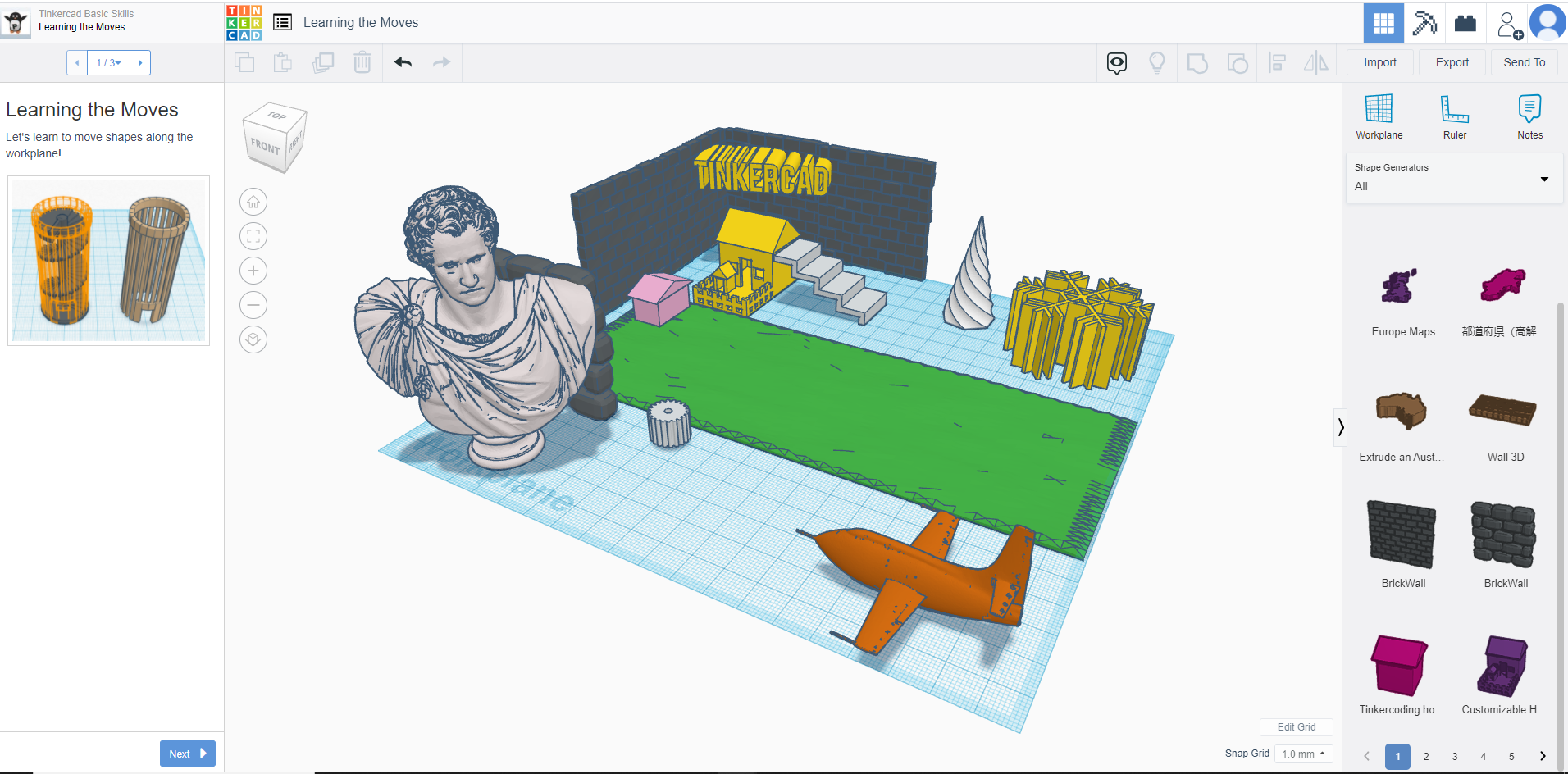Invite a collaborator with add-person icon
The image size is (1568, 774).
(x=1509, y=24)
